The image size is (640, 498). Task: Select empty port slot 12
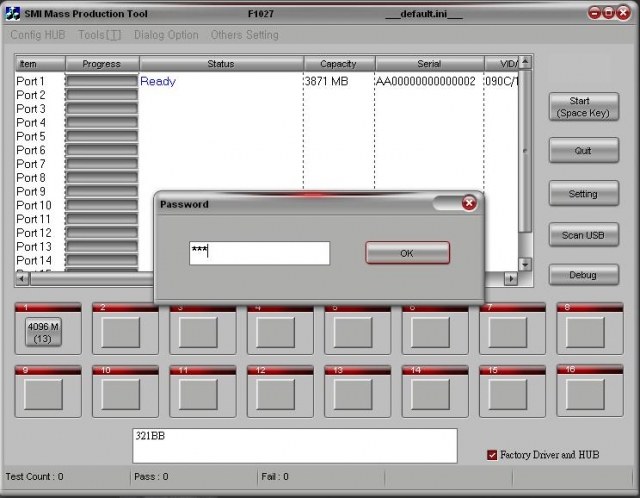click(x=276, y=394)
